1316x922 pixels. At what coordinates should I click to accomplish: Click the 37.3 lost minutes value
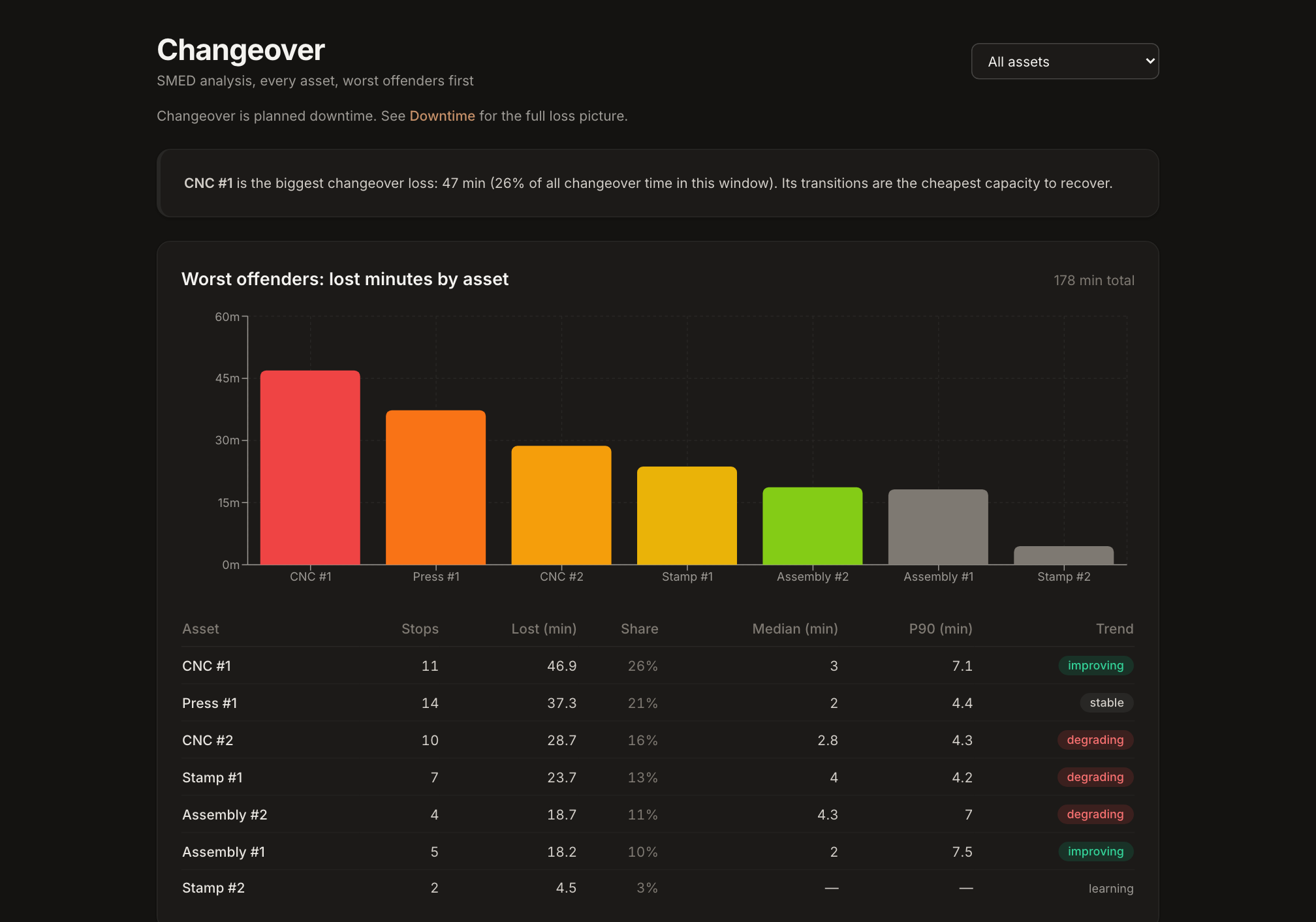(x=561, y=703)
